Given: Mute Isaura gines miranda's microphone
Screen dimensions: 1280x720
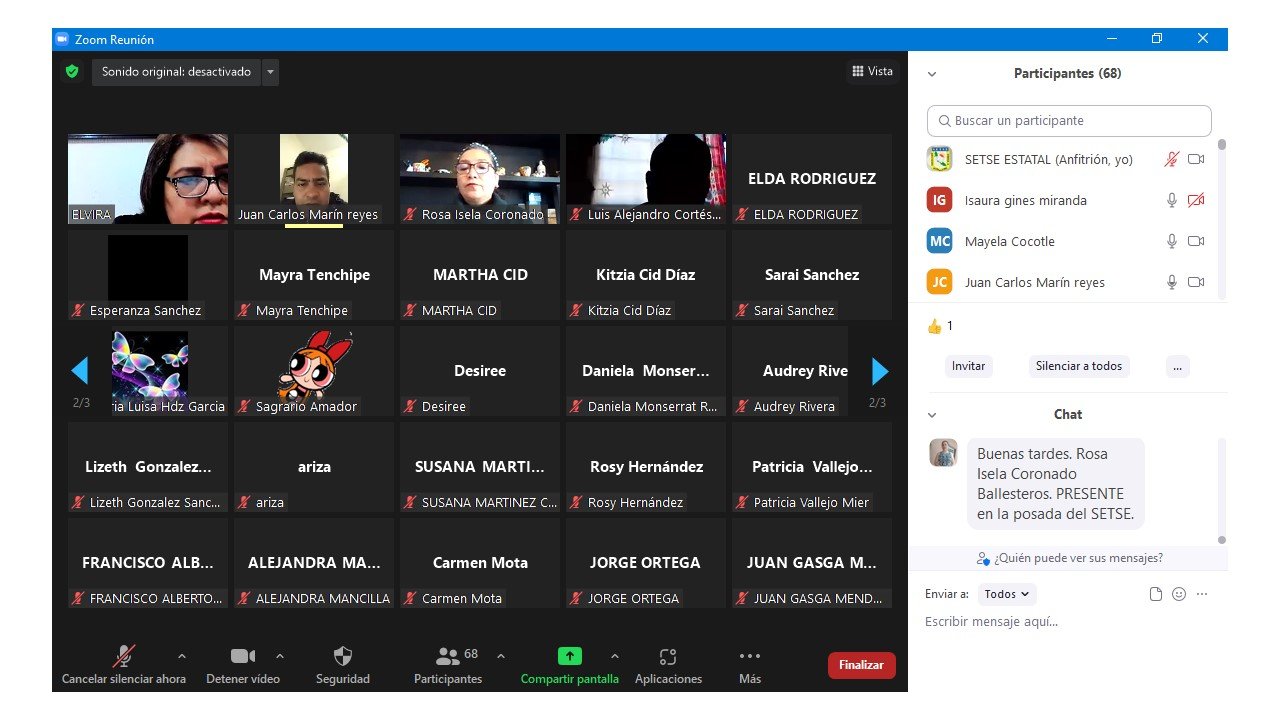Looking at the screenshot, I should [1172, 200].
